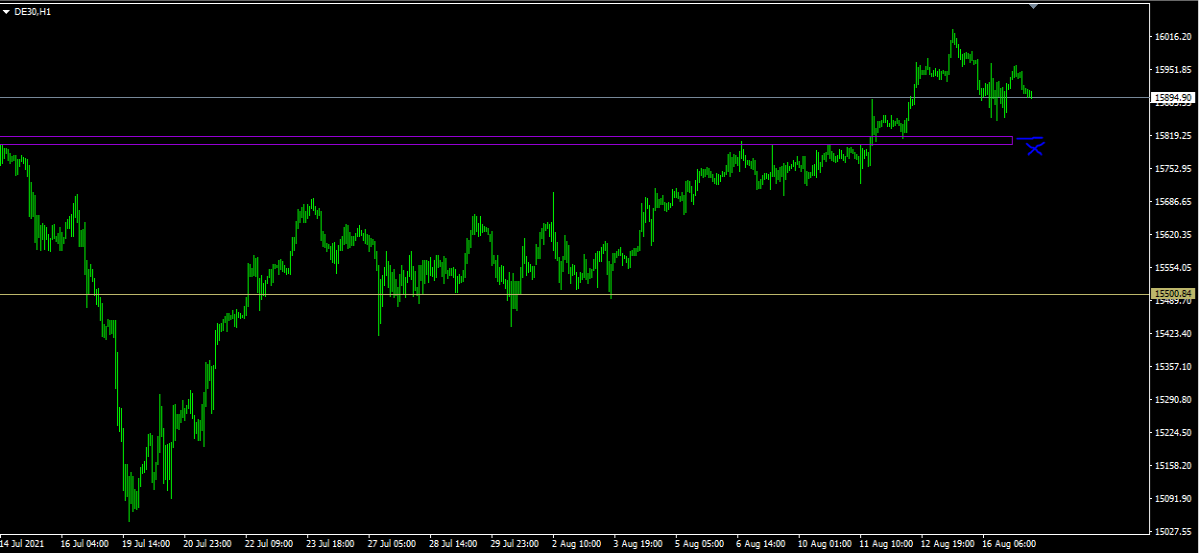Click the 15951.85 price axis label

tap(1173, 70)
